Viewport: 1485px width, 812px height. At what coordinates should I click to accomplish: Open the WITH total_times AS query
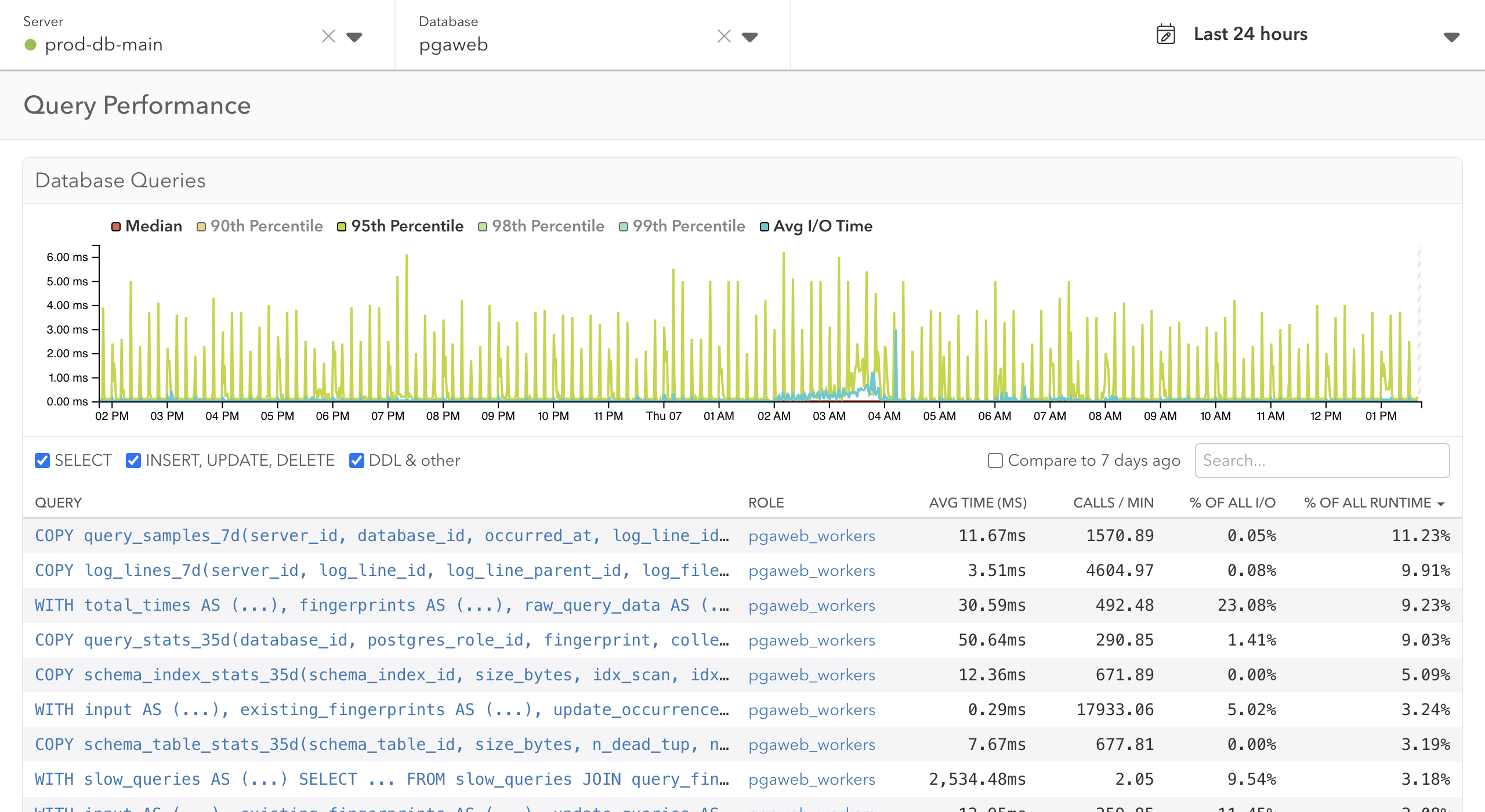pos(382,605)
